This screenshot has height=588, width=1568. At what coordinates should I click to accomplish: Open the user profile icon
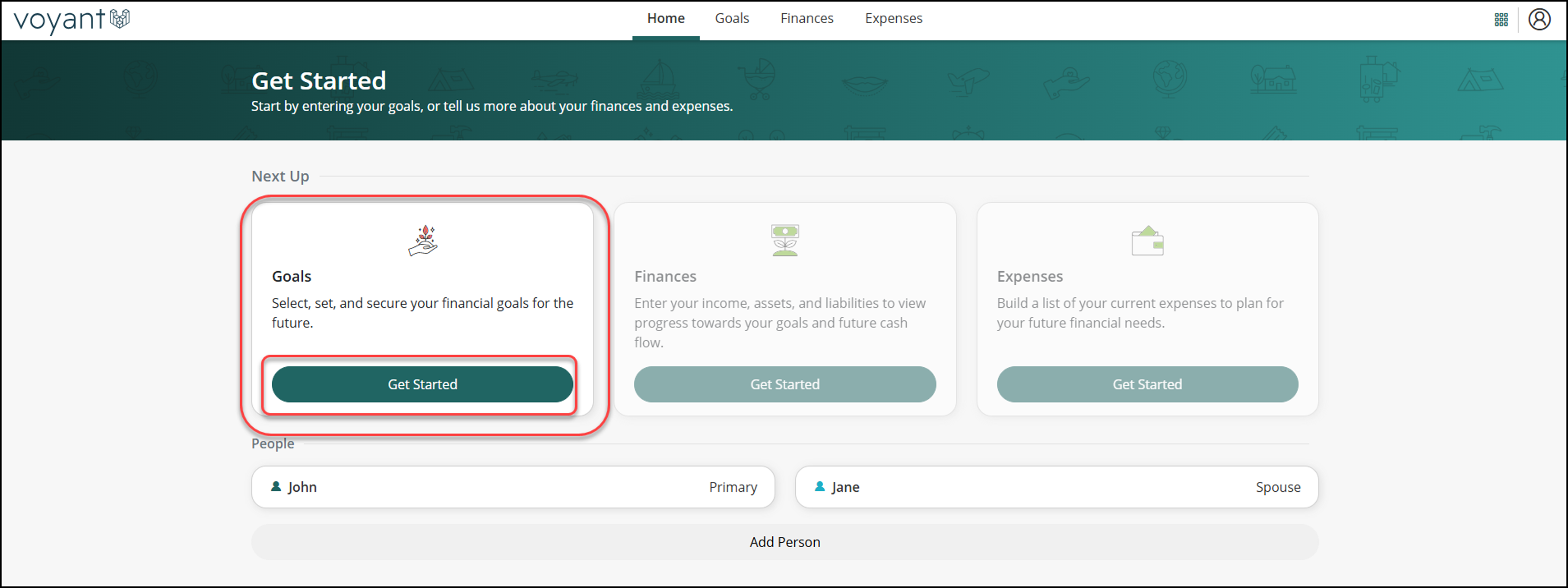(x=1539, y=19)
